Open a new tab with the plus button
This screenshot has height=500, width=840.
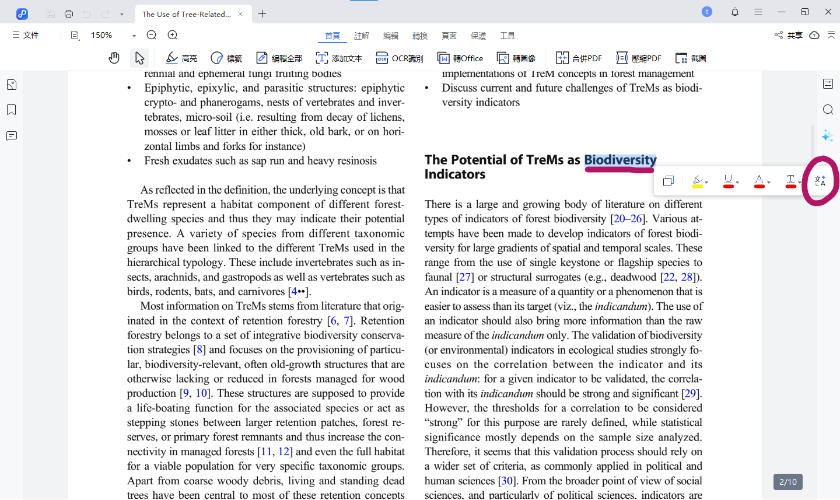[x=262, y=14]
